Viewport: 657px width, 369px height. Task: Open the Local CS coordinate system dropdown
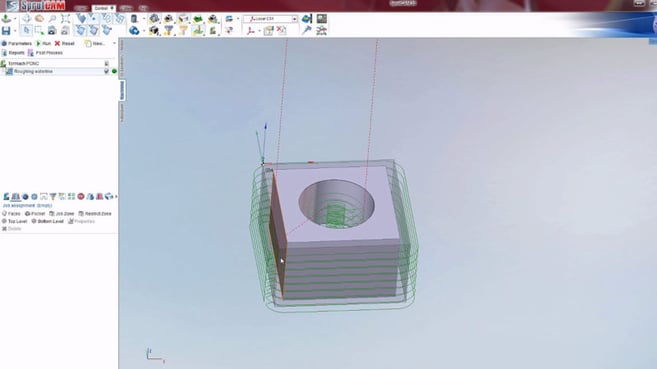(295, 19)
